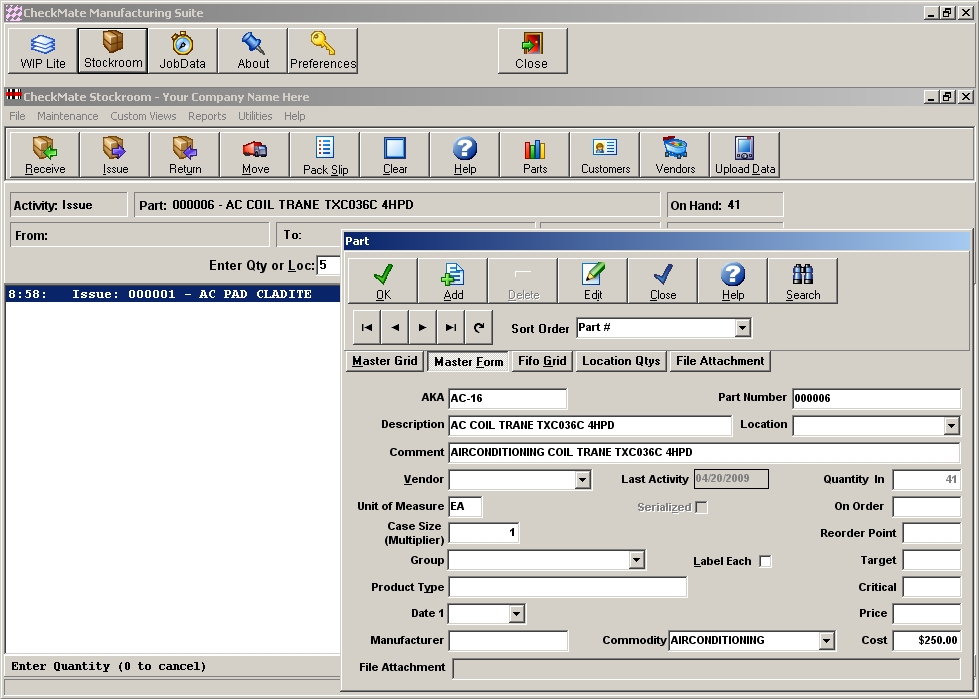Switch to the Fifo Grid tab
Screen dimensions: 979x699
point(542,361)
